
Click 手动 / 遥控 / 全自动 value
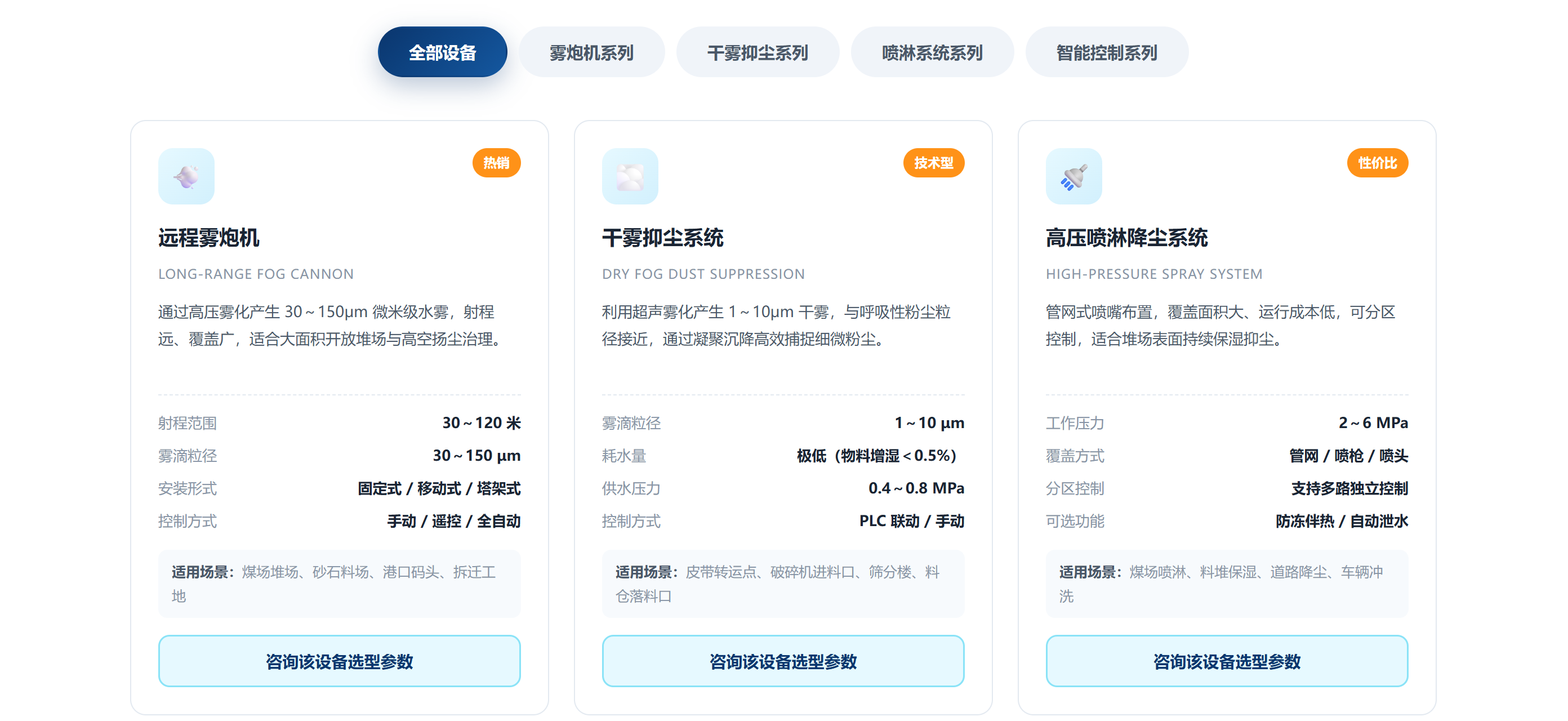click(x=454, y=521)
